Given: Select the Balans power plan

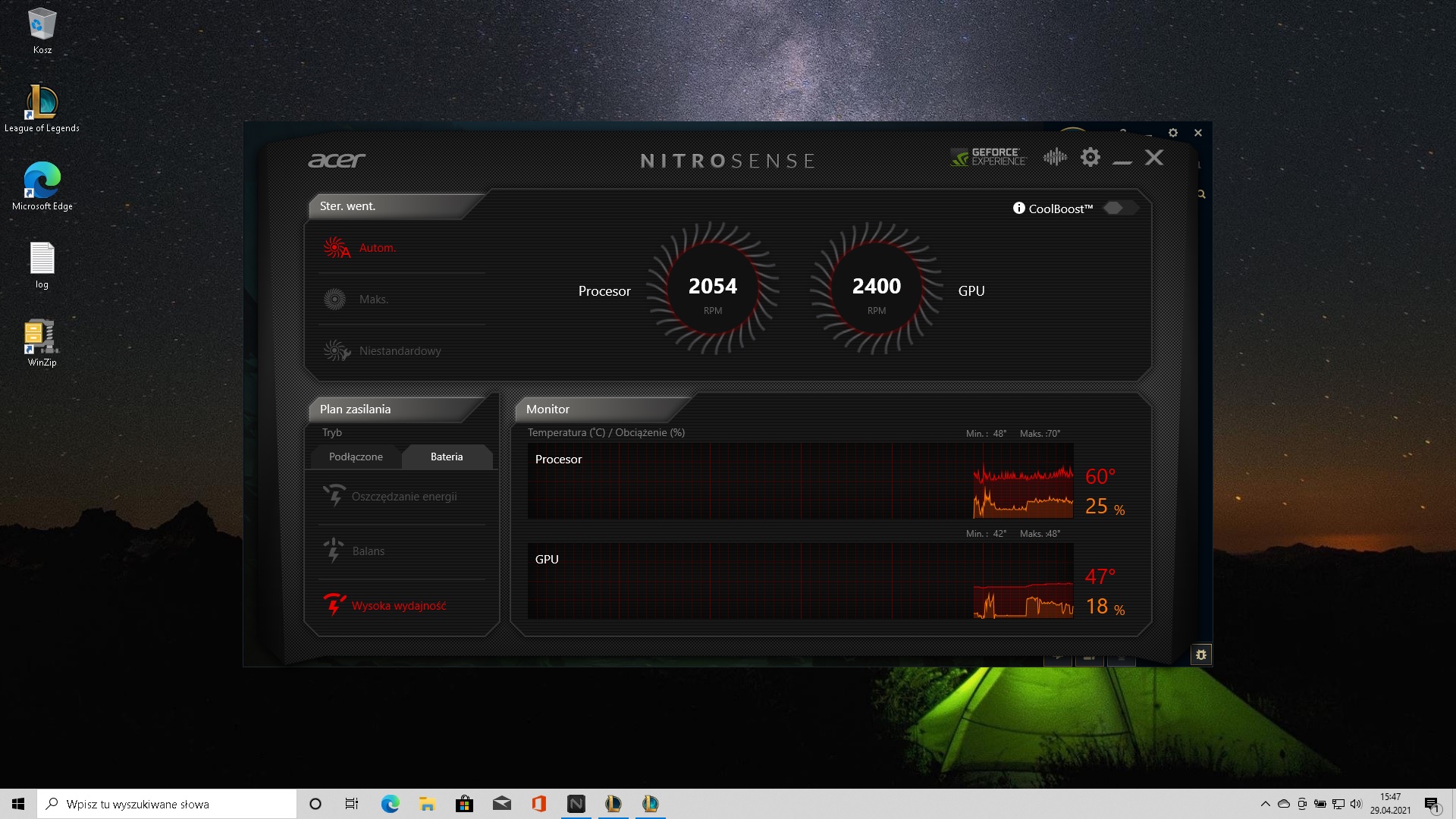Looking at the screenshot, I should (x=369, y=551).
